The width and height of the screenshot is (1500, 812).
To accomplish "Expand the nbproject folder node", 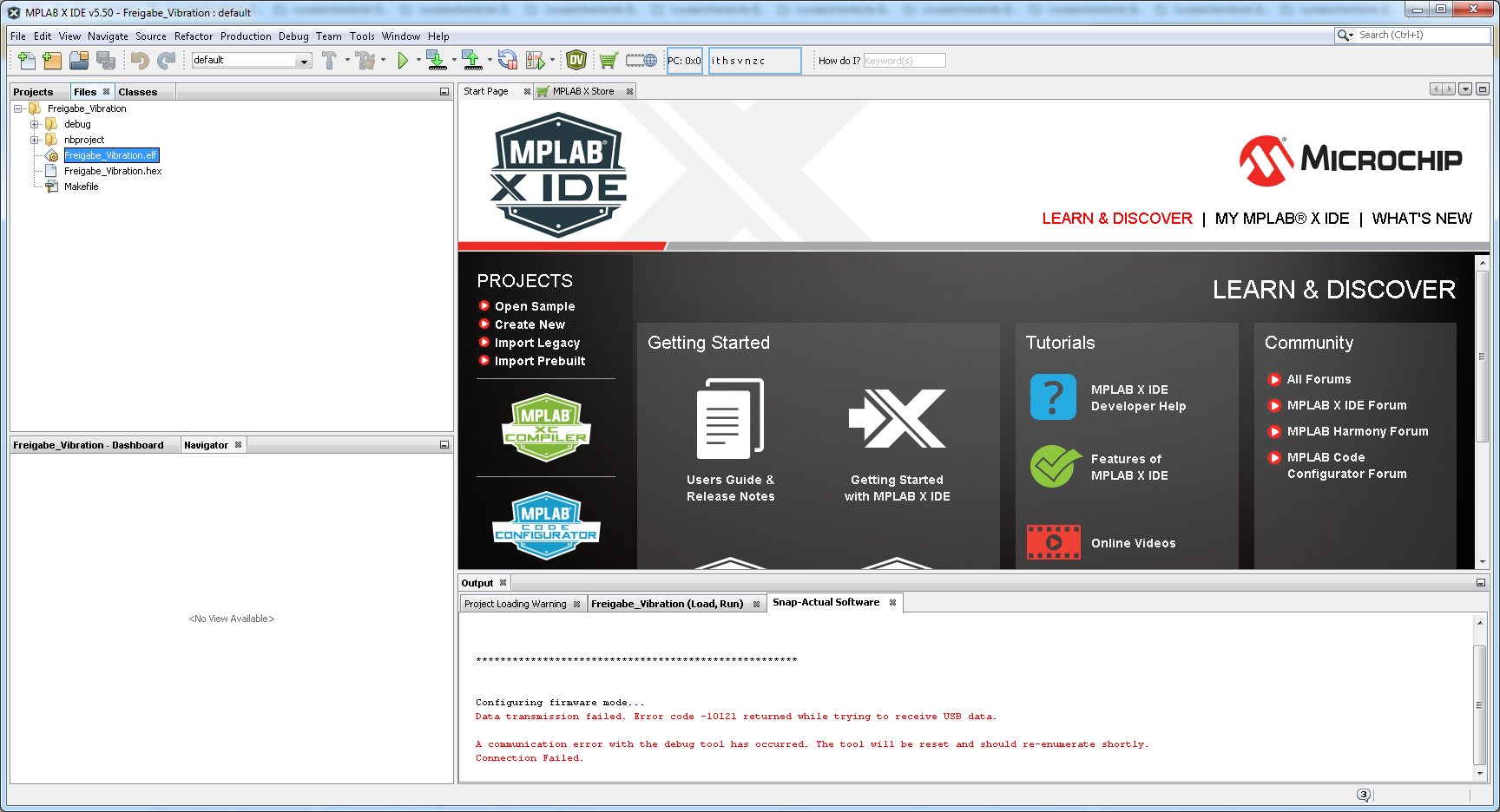I will pos(35,140).
